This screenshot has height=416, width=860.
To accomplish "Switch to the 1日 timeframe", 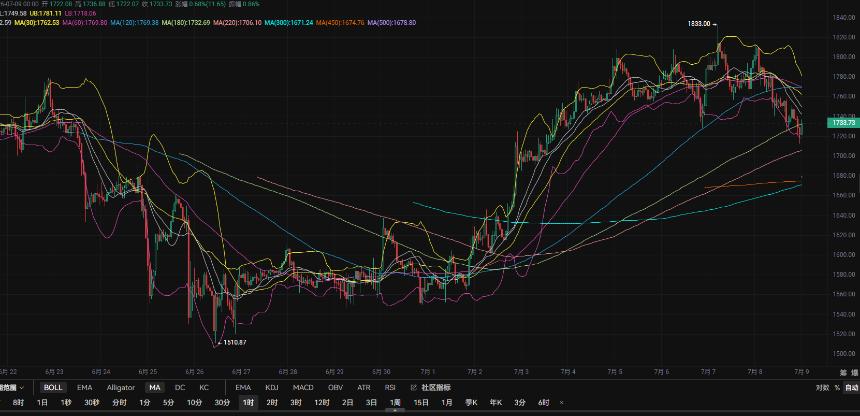I will click(x=42, y=403).
